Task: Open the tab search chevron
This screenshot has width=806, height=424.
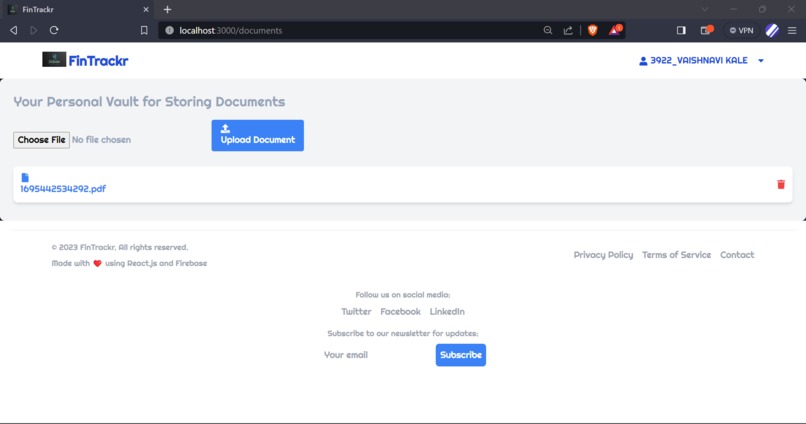Action: click(705, 9)
